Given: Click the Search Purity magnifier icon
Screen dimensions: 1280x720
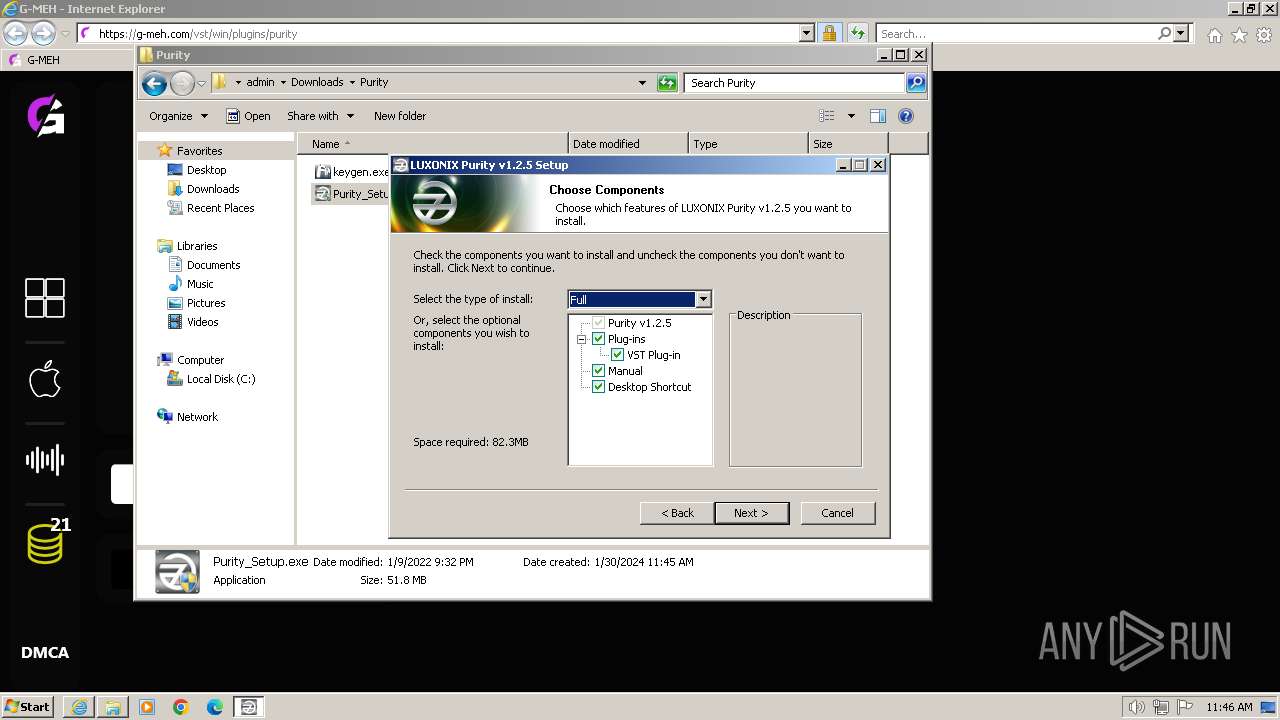Looking at the screenshot, I should click(915, 83).
